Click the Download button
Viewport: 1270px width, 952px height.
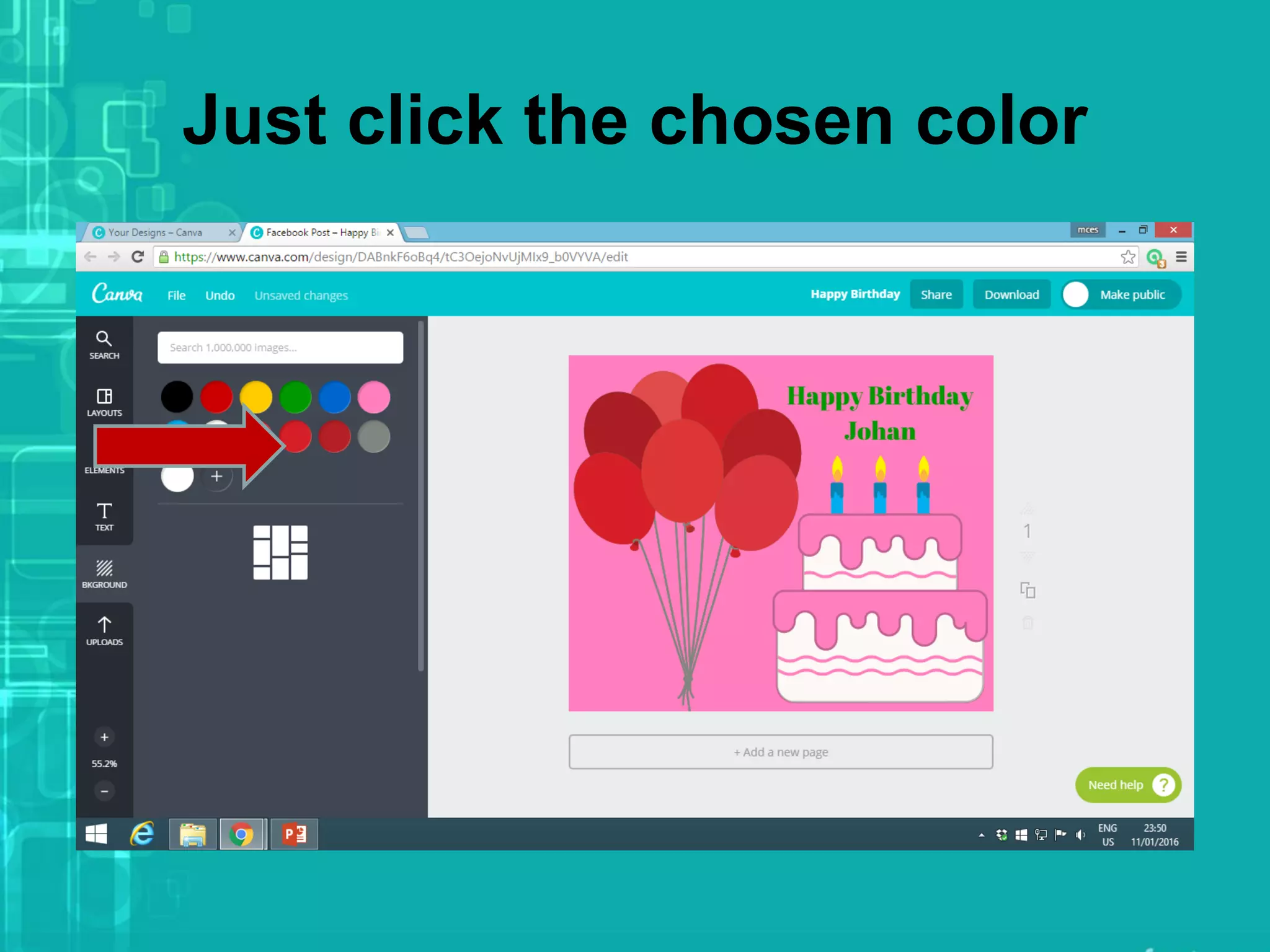click(1011, 294)
